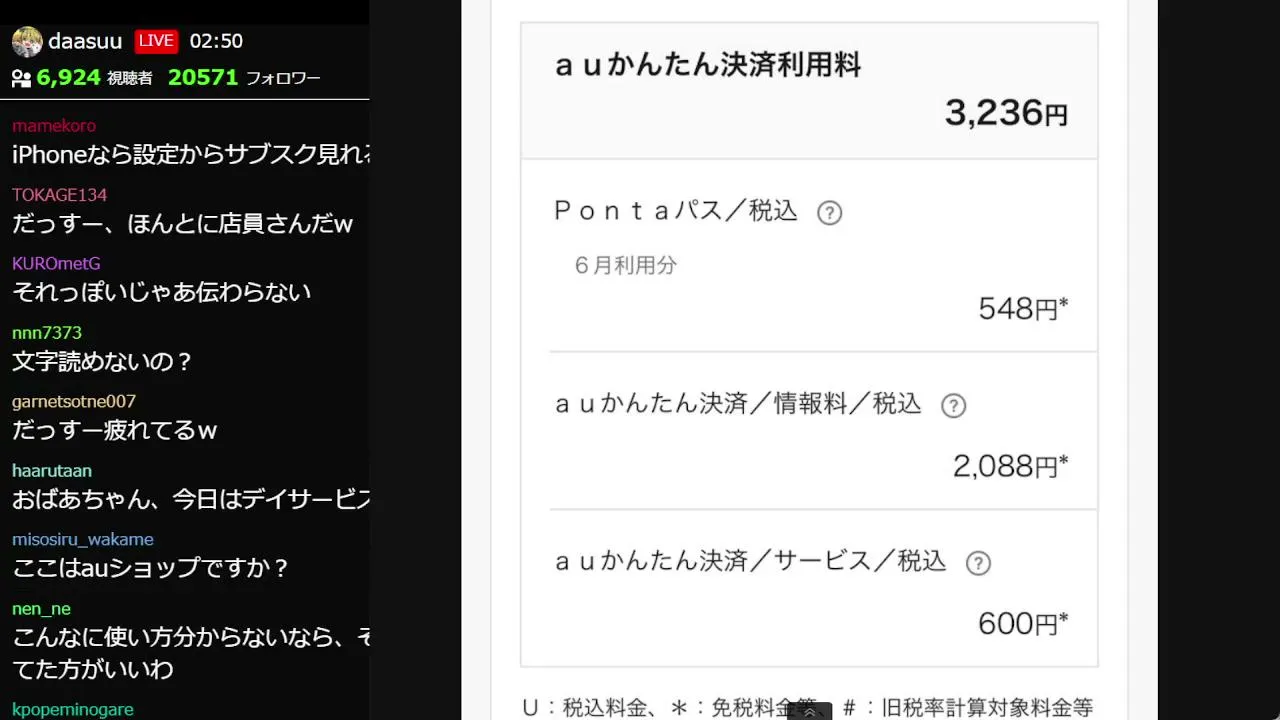
Task: Open the daasuu channel name
Action: point(85,41)
